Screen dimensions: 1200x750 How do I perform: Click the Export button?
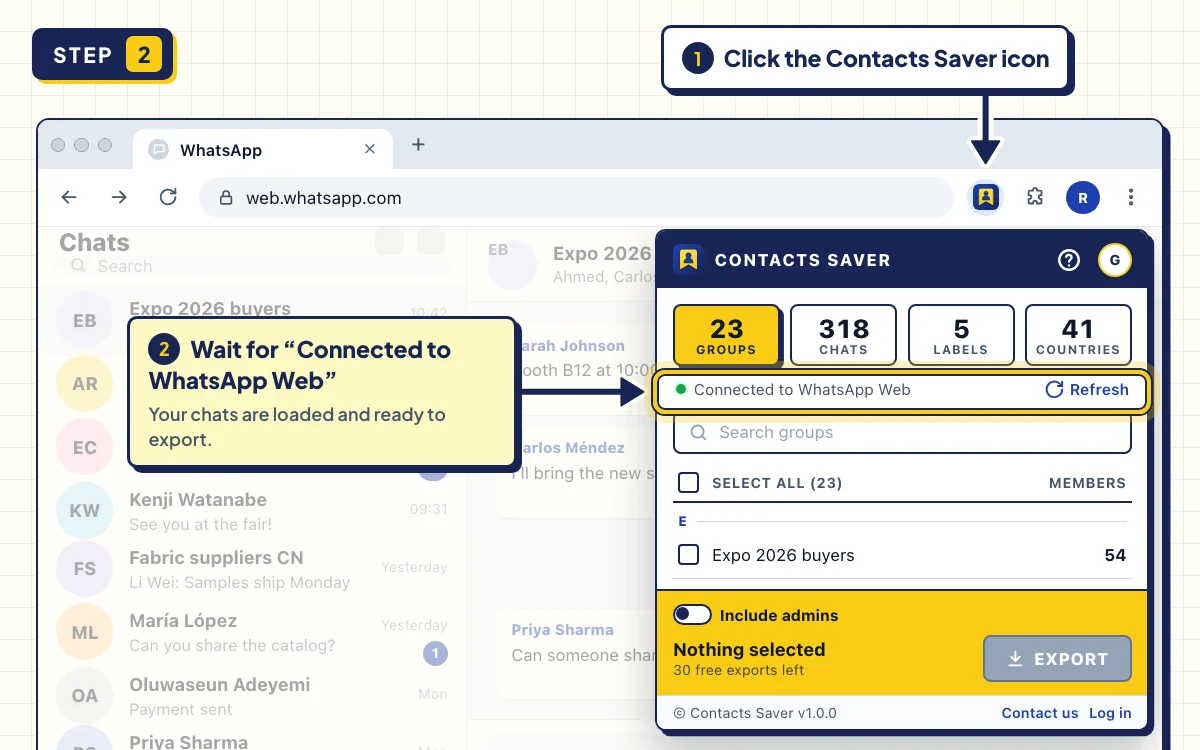pyautogui.click(x=1057, y=659)
